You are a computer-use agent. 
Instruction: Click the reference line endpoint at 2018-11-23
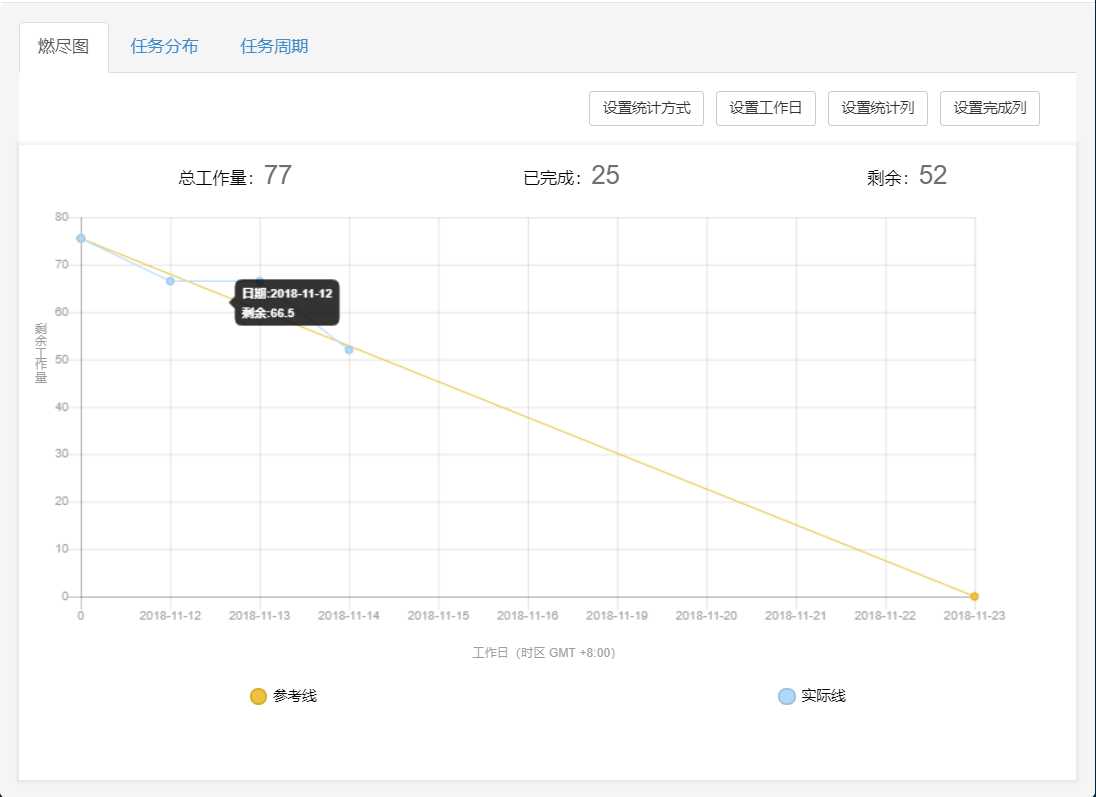click(x=974, y=596)
